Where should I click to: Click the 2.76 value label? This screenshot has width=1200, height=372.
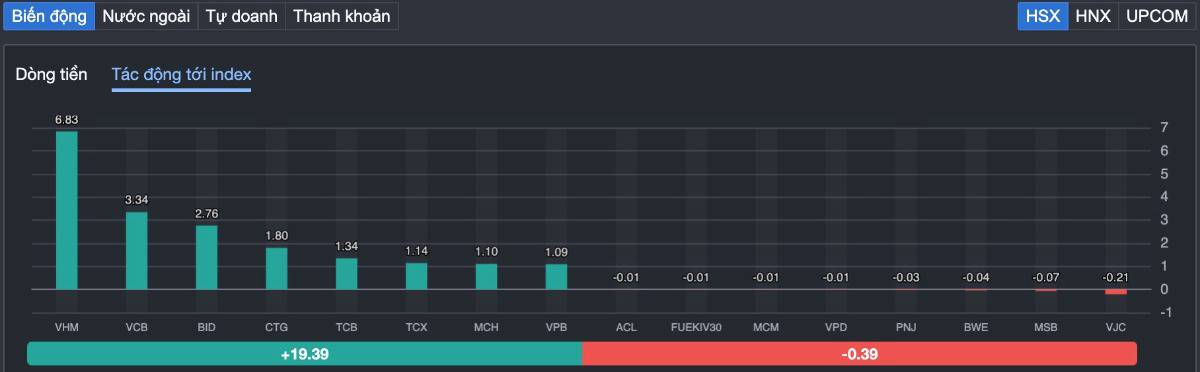(206, 213)
